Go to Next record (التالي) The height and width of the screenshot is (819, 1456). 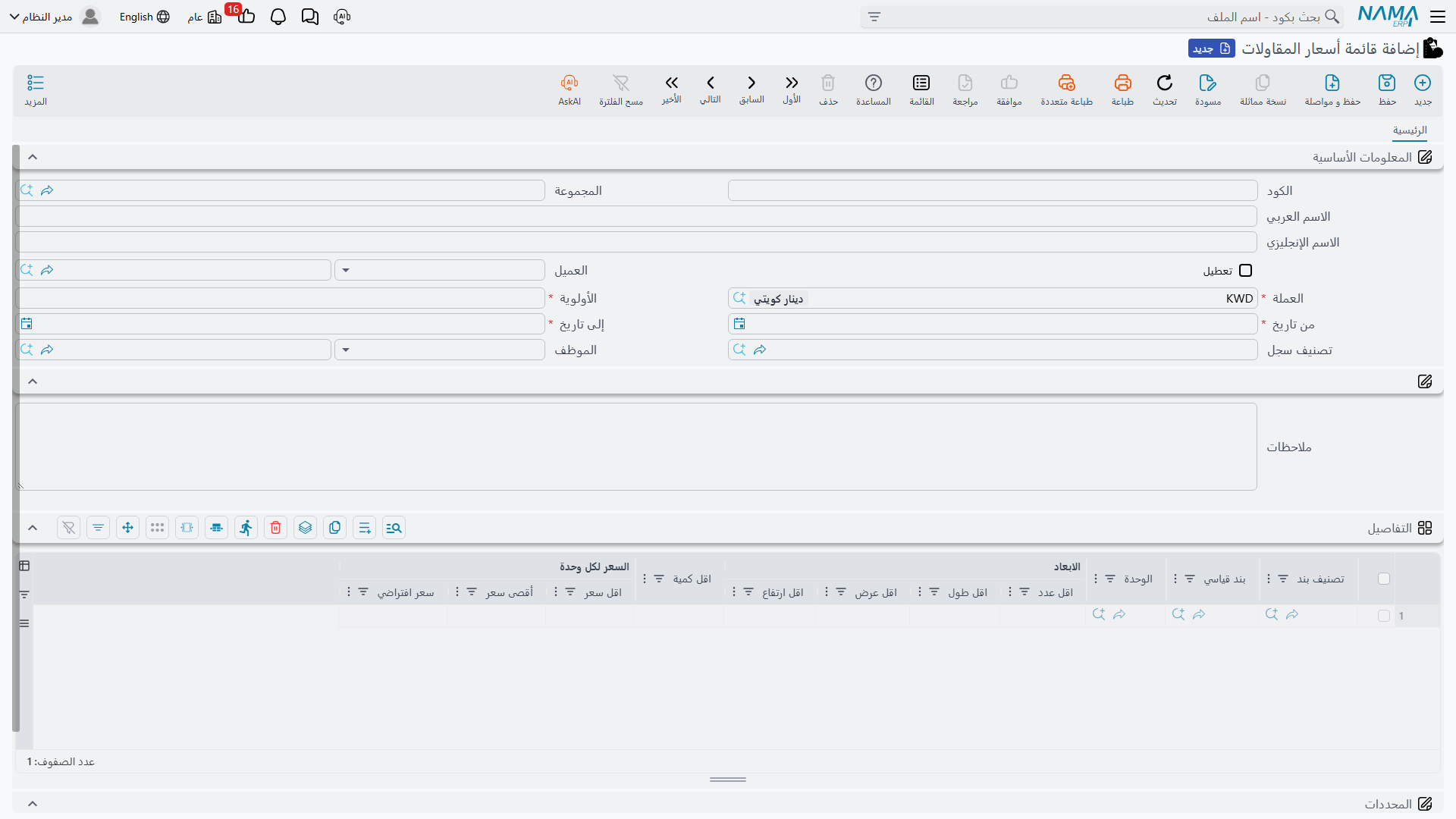point(711,83)
